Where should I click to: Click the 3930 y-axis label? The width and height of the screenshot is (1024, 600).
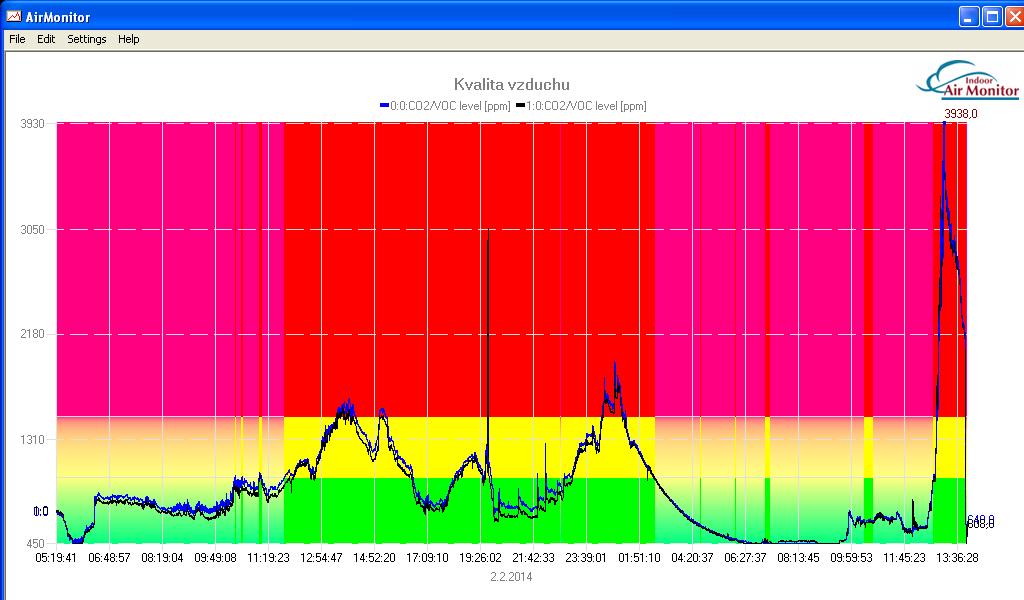(x=33, y=123)
